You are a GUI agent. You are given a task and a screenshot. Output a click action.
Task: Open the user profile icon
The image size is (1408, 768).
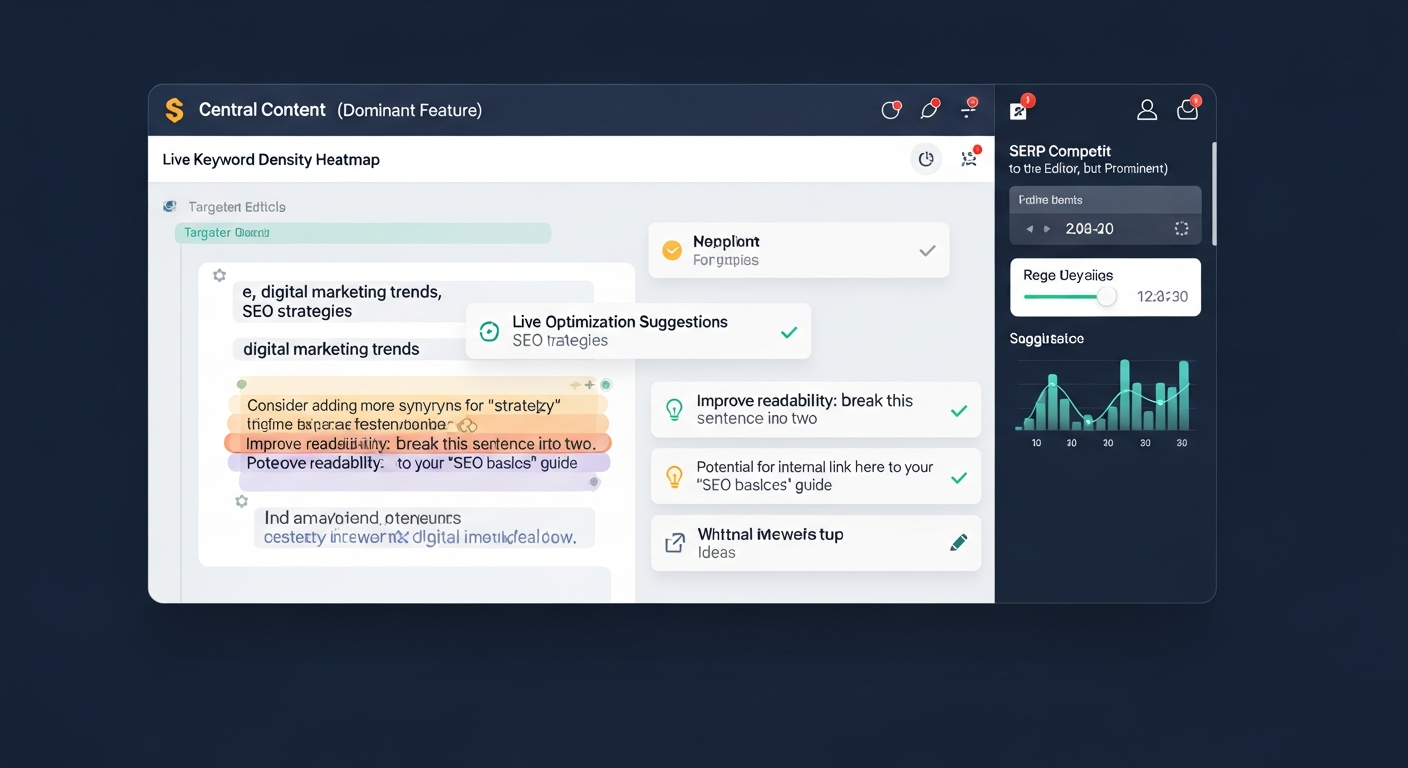click(1147, 110)
